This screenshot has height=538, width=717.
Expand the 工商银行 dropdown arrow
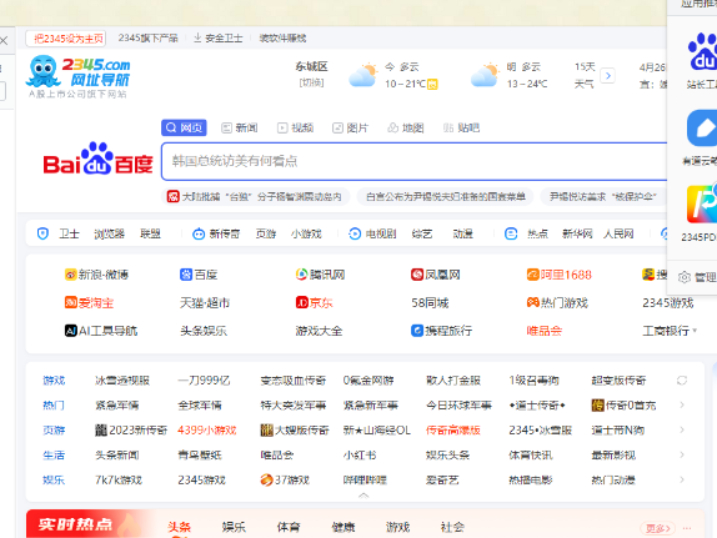(x=695, y=330)
